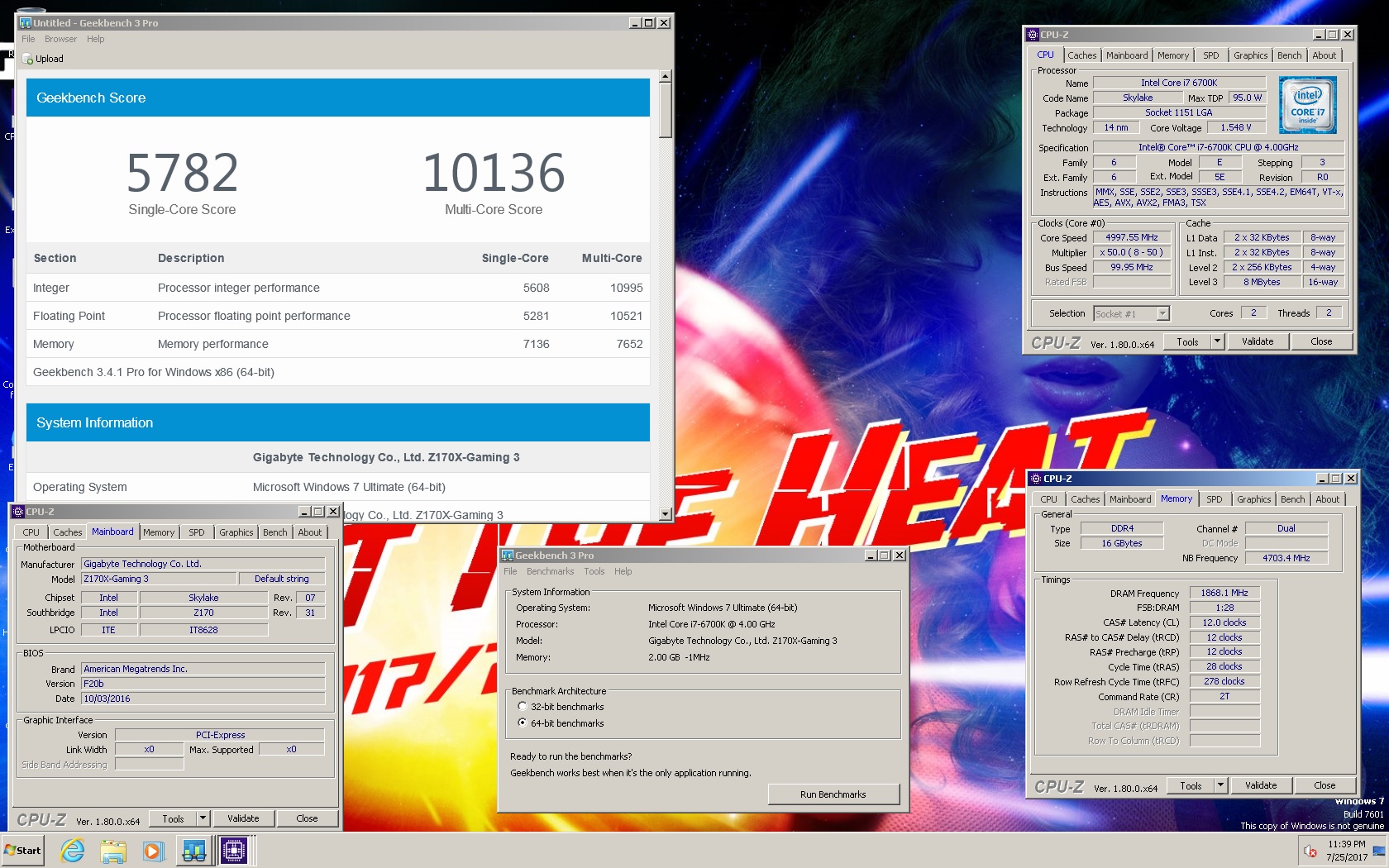Select 32-bit benchmarks radio option
Image resolution: width=1389 pixels, height=868 pixels.
click(523, 707)
